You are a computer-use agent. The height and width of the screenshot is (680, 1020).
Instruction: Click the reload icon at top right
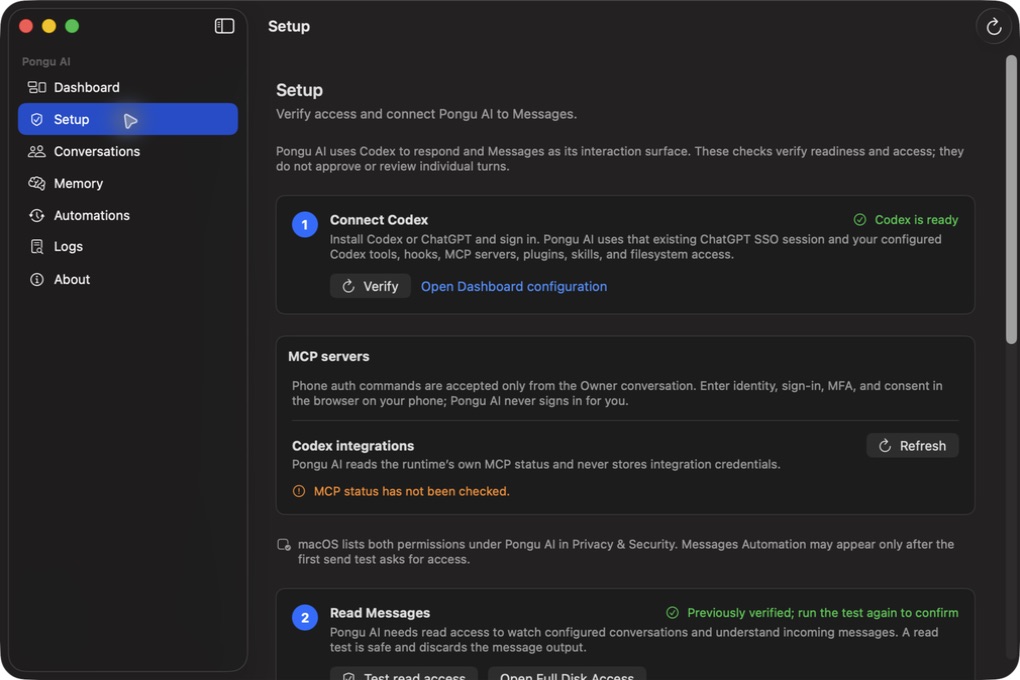click(993, 27)
